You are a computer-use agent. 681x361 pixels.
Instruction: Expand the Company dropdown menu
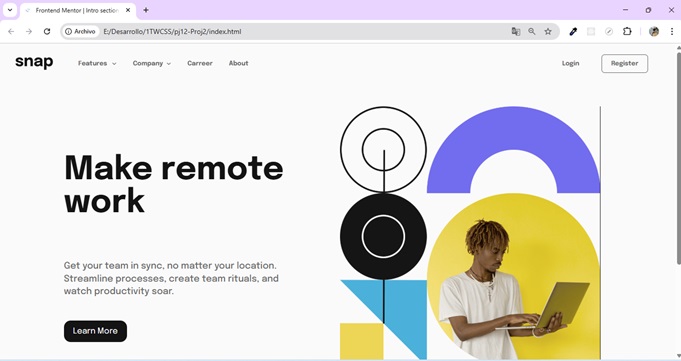pyautogui.click(x=152, y=63)
